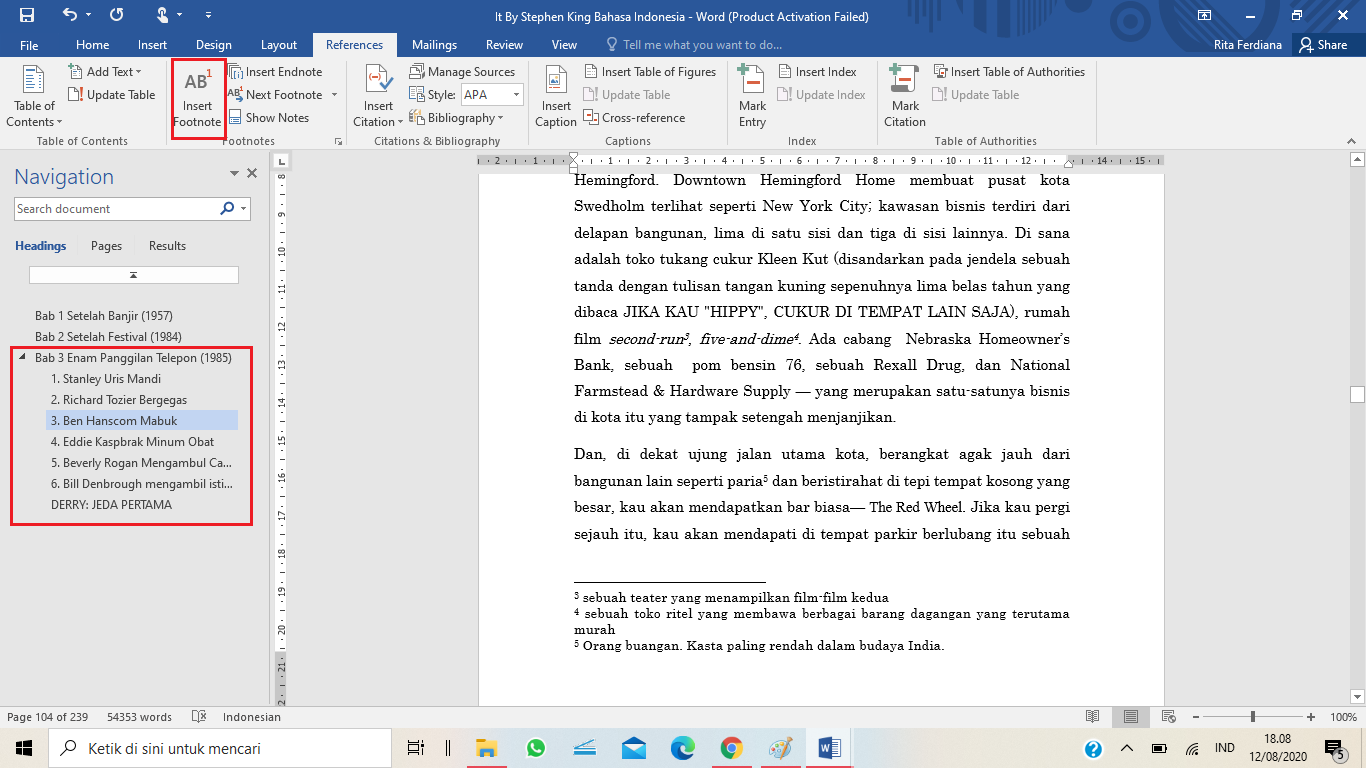
Task: Open the Insert Citation button
Action: (x=378, y=97)
